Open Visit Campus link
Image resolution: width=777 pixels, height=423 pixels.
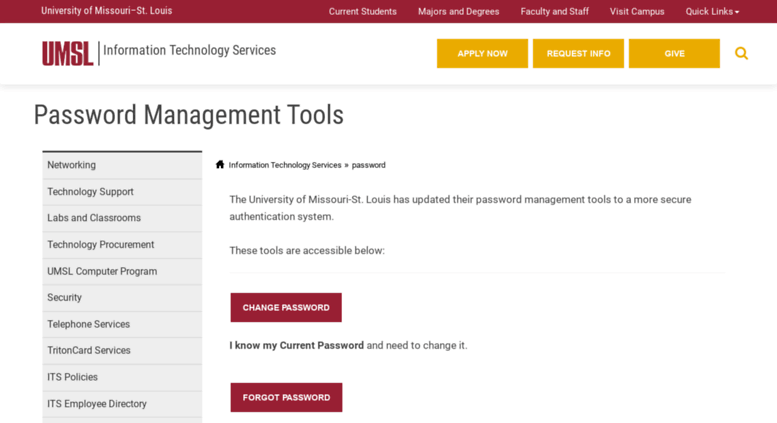(x=637, y=11)
